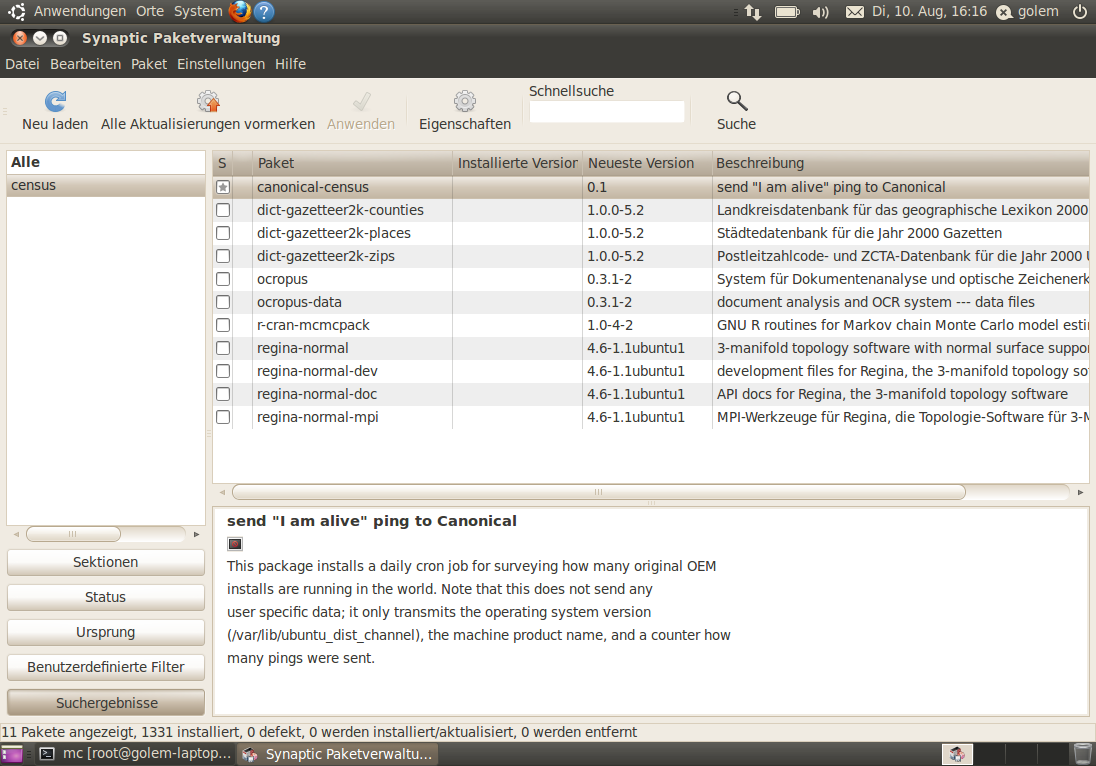Open the golem user session menu
Screen dimensions: 1096x766
1028,12
